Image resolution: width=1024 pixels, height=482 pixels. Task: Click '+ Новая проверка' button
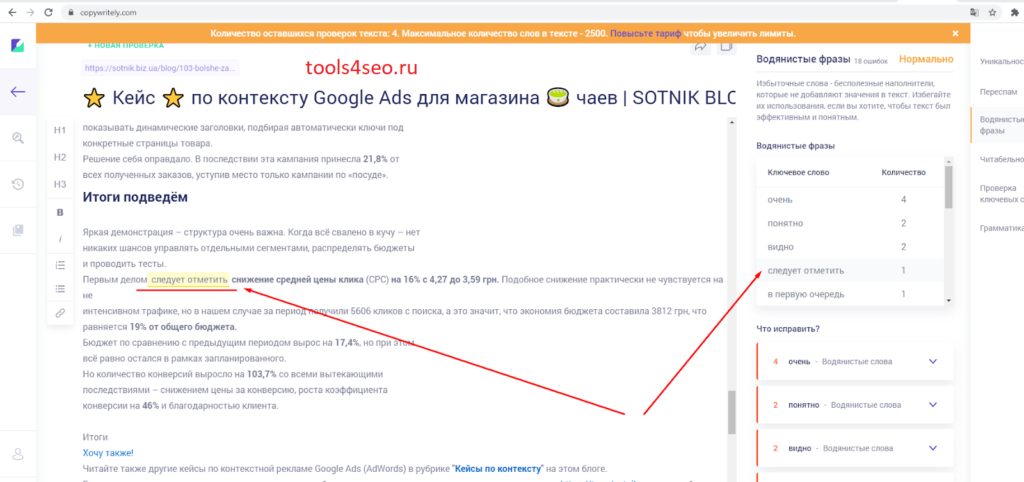click(x=125, y=46)
